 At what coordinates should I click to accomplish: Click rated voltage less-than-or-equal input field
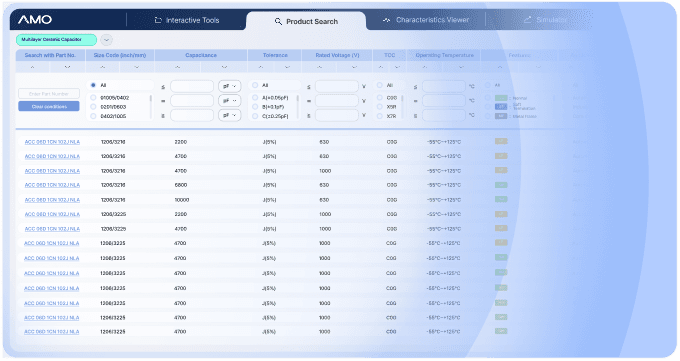(337, 86)
